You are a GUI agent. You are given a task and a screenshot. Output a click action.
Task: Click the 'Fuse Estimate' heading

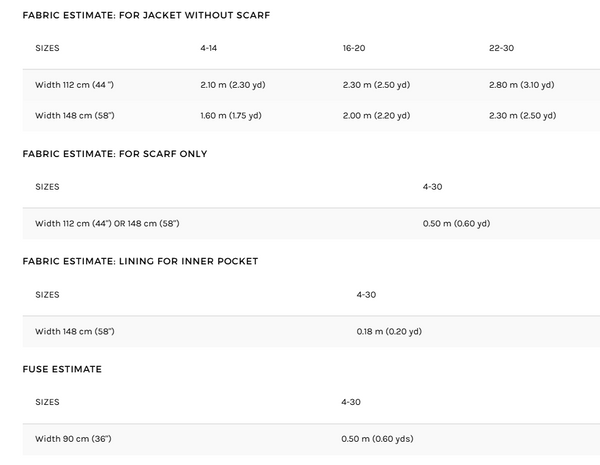pyautogui.click(x=62, y=369)
